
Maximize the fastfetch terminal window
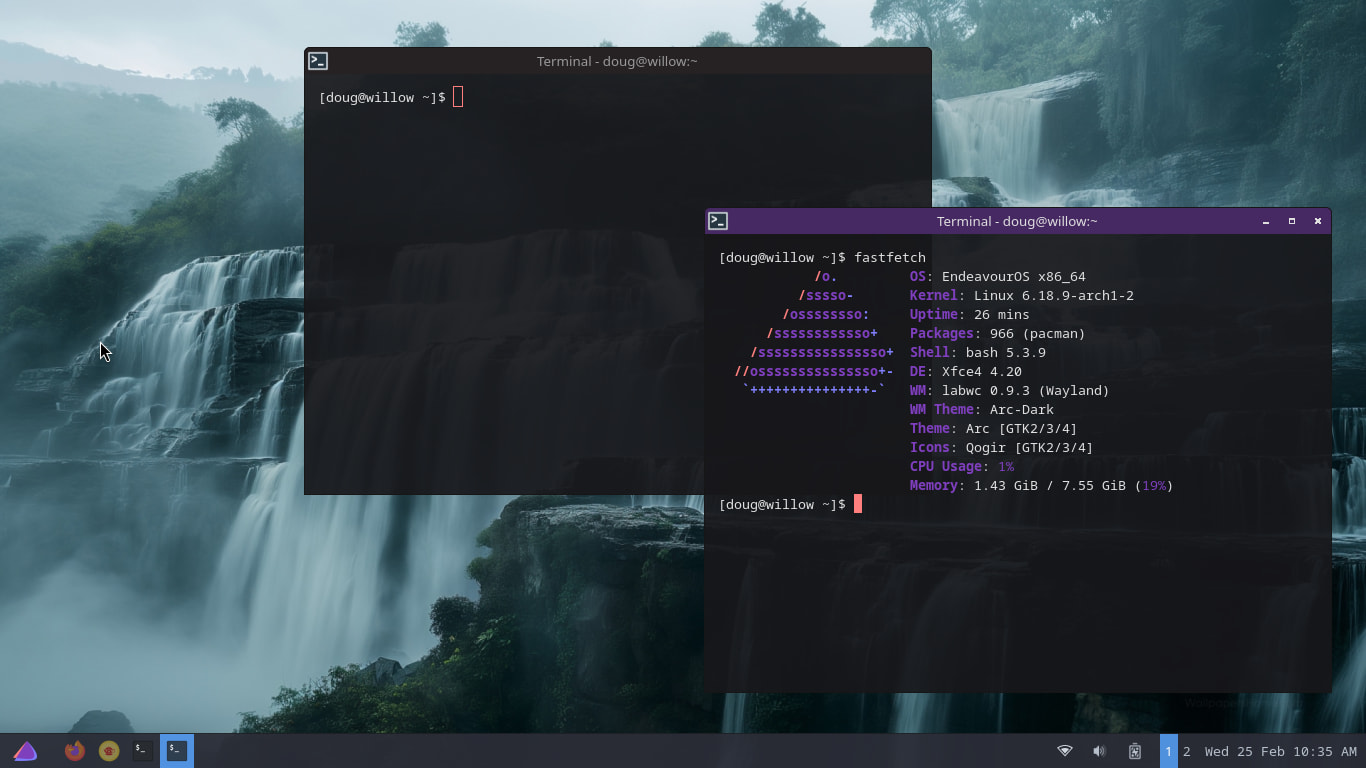click(1292, 221)
